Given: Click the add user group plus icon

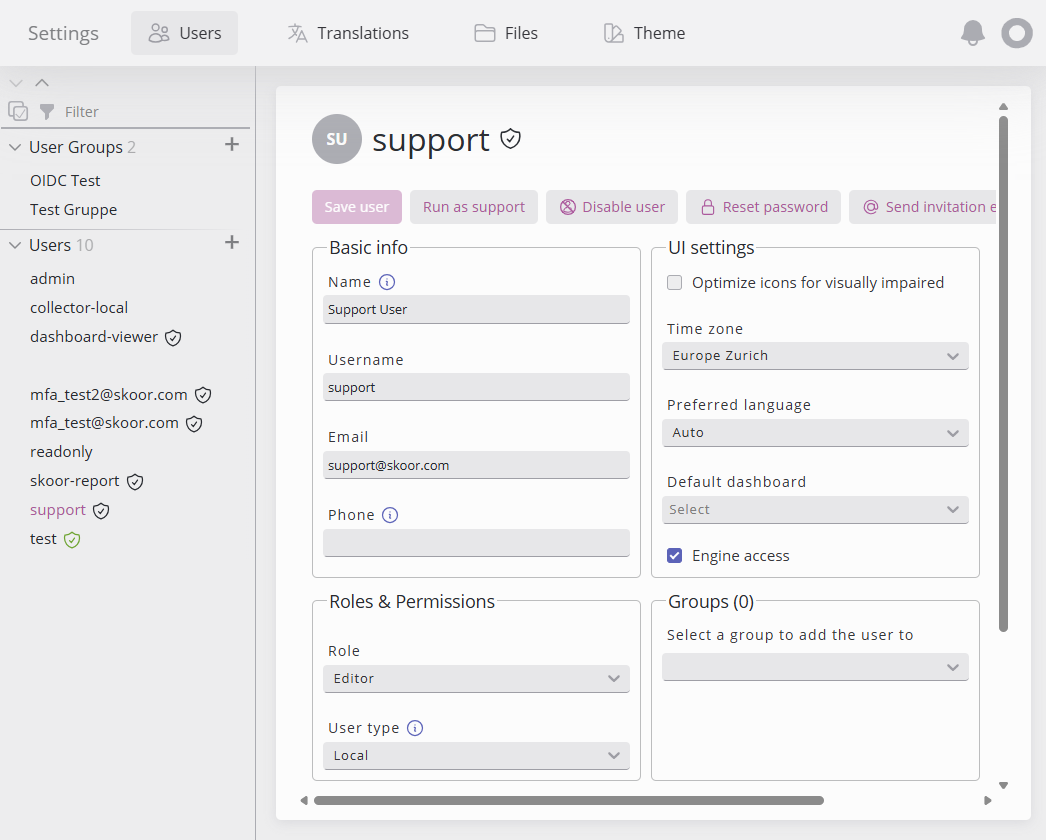Looking at the screenshot, I should [232, 145].
